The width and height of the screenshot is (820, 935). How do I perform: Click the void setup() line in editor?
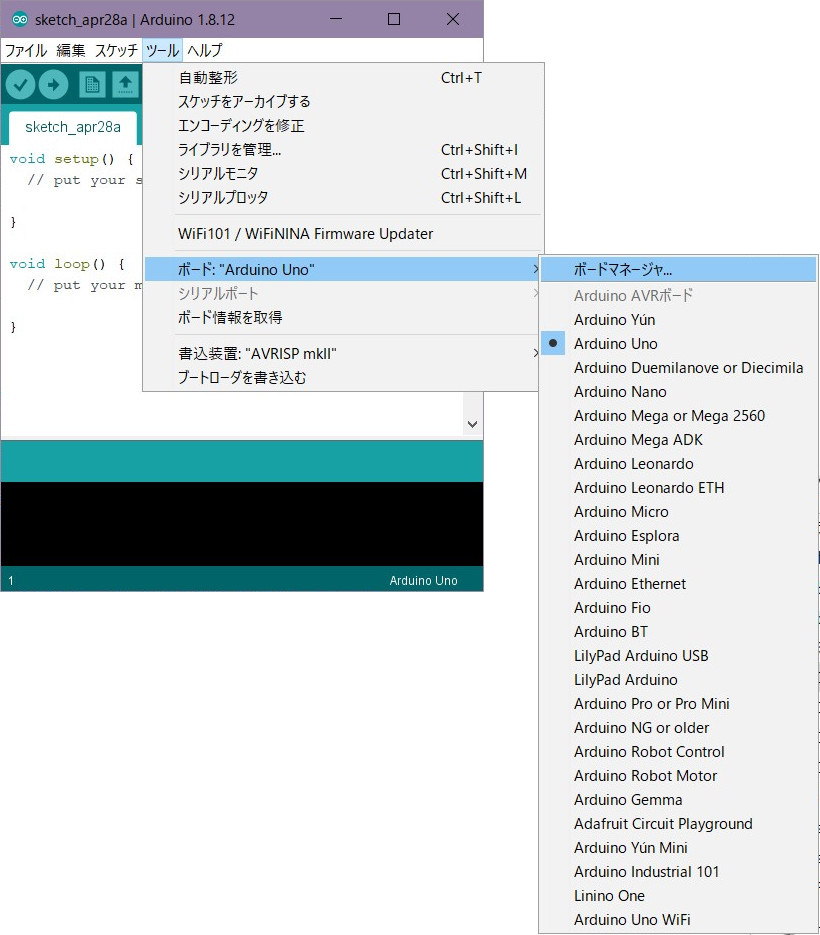[x=72, y=159]
